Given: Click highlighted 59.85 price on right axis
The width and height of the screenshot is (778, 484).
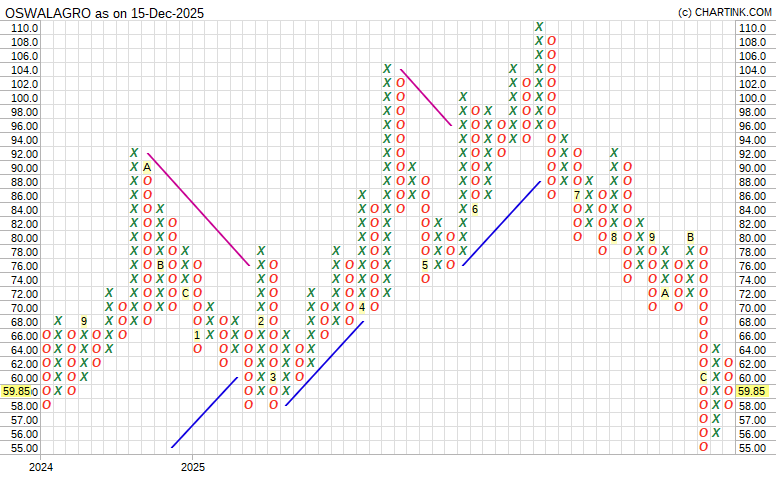Looking at the screenshot, I should coord(753,392).
